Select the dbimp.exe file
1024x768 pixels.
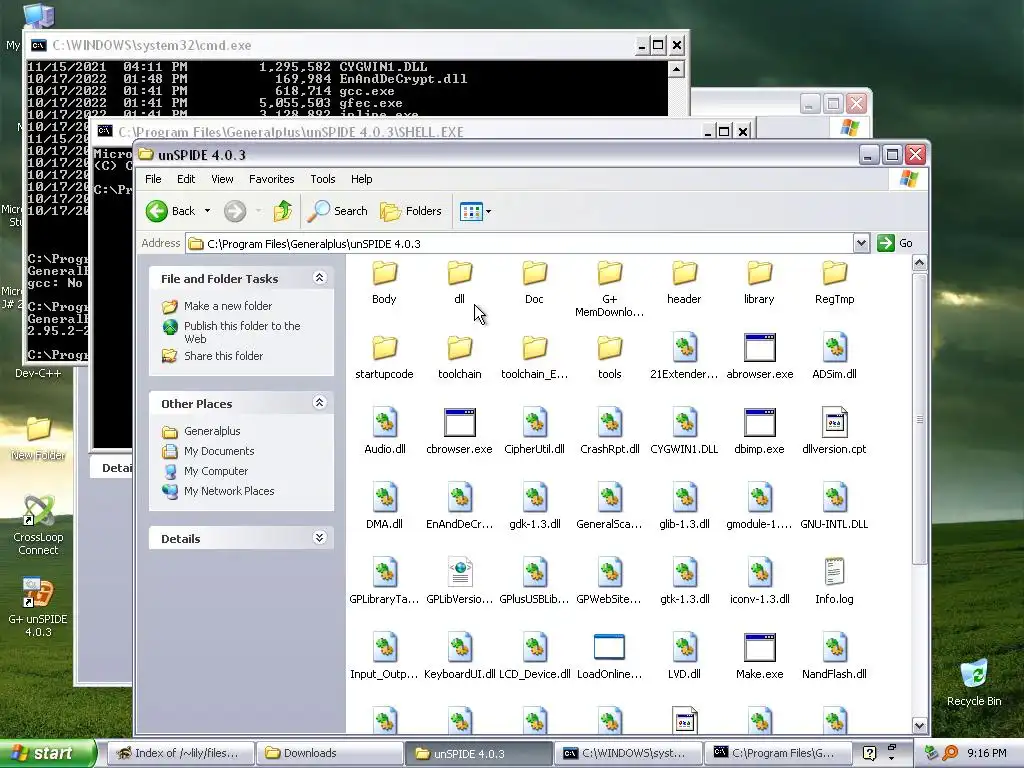click(759, 432)
